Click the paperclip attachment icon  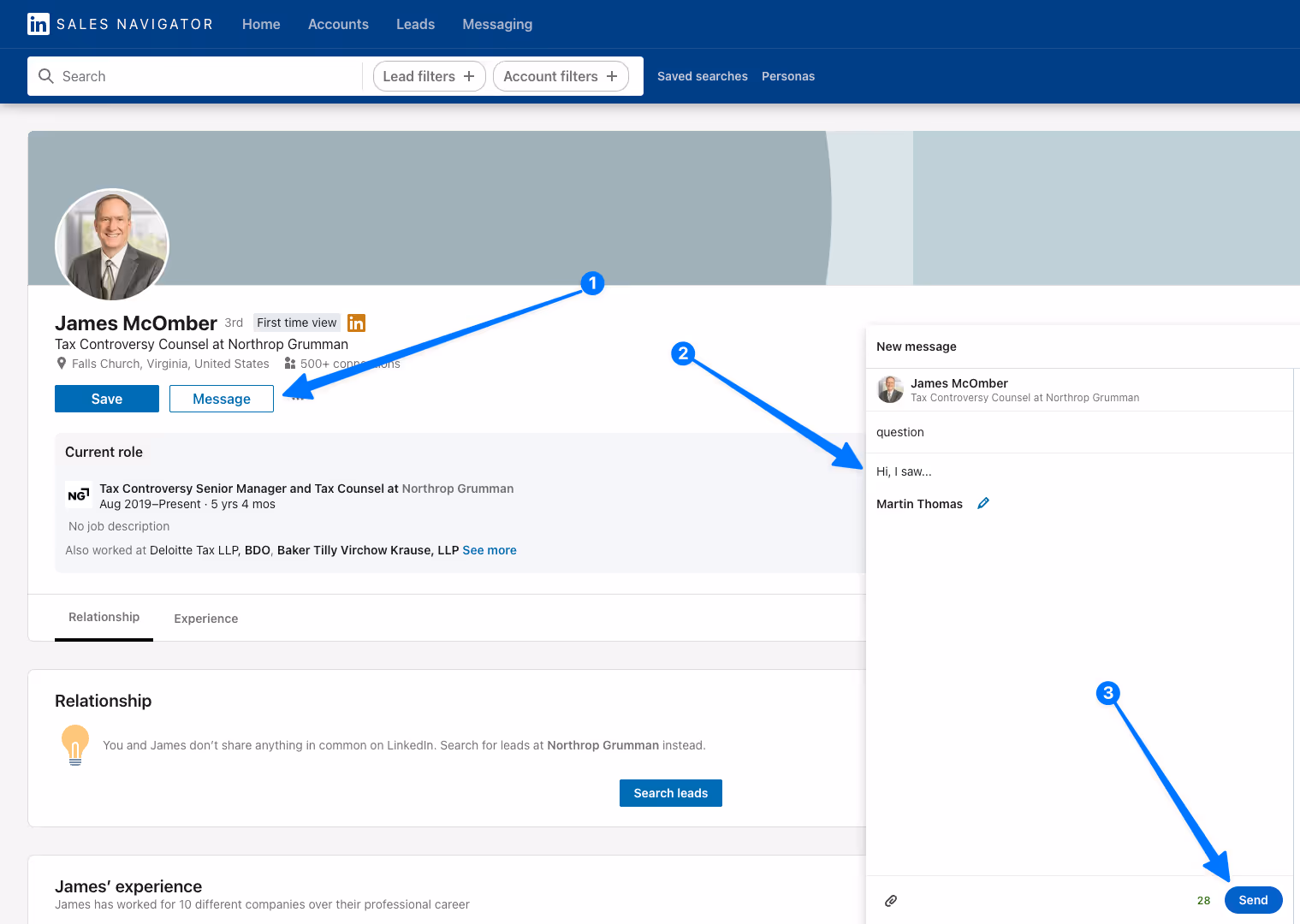[x=891, y=900]
